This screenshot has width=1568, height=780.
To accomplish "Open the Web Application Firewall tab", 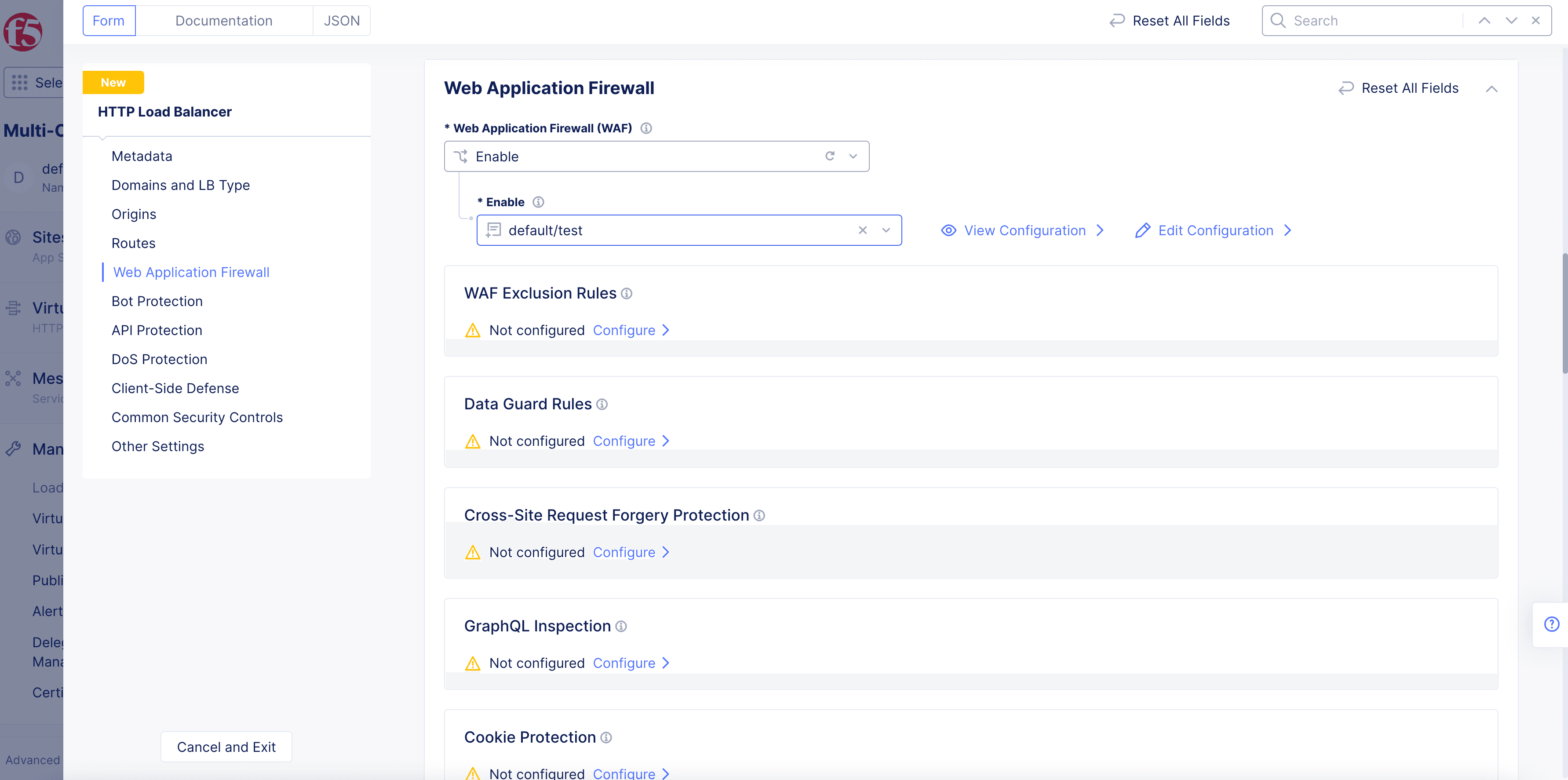I will [190, 271].
